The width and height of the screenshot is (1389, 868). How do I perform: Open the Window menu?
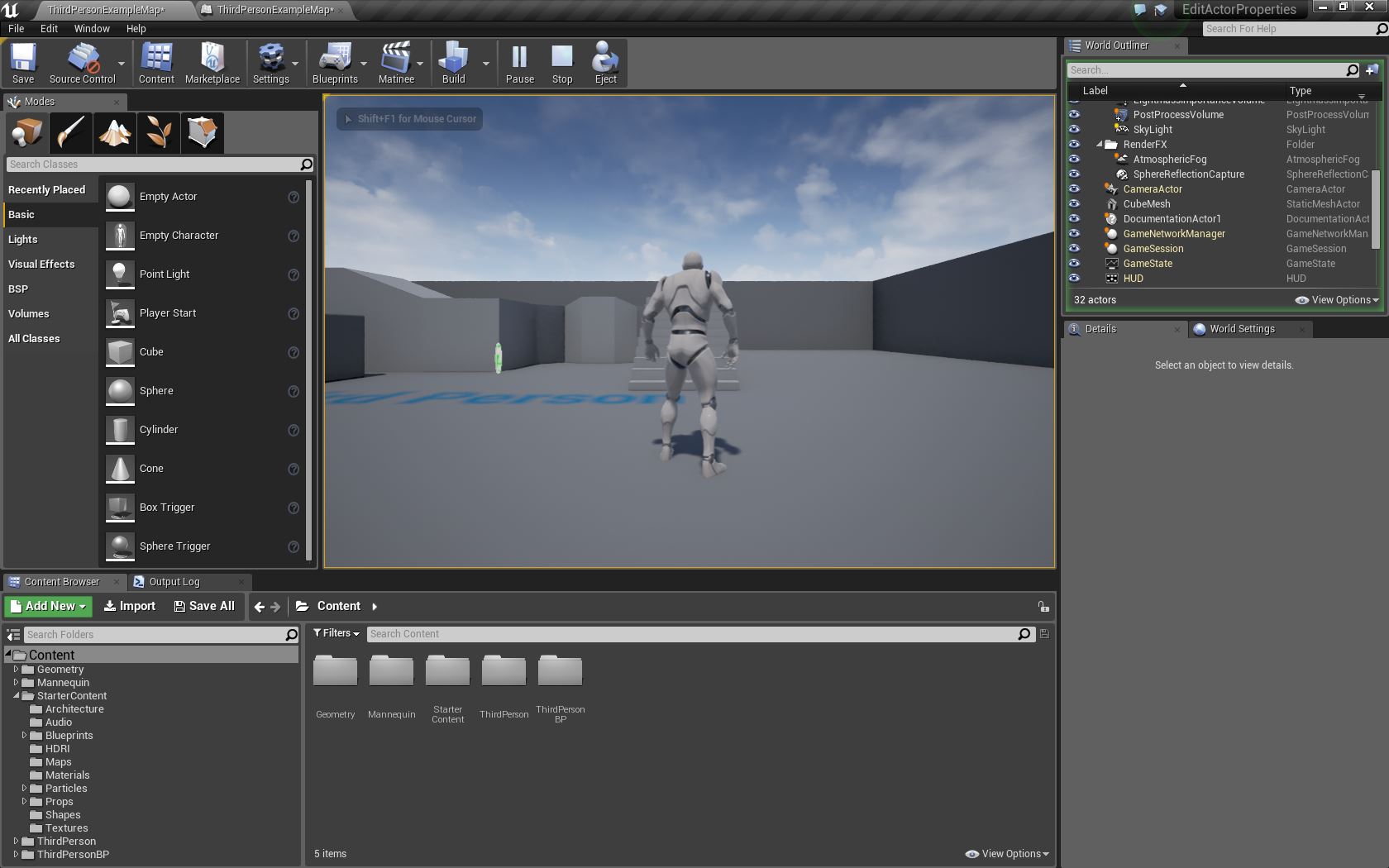point(92,28)
